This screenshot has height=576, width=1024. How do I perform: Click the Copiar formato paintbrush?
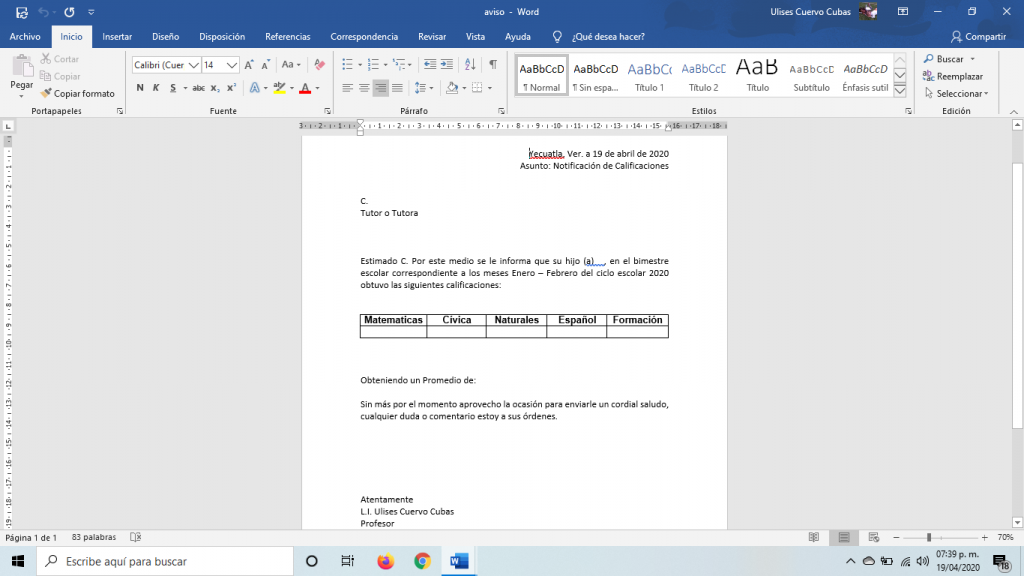(x=77, y=93)
